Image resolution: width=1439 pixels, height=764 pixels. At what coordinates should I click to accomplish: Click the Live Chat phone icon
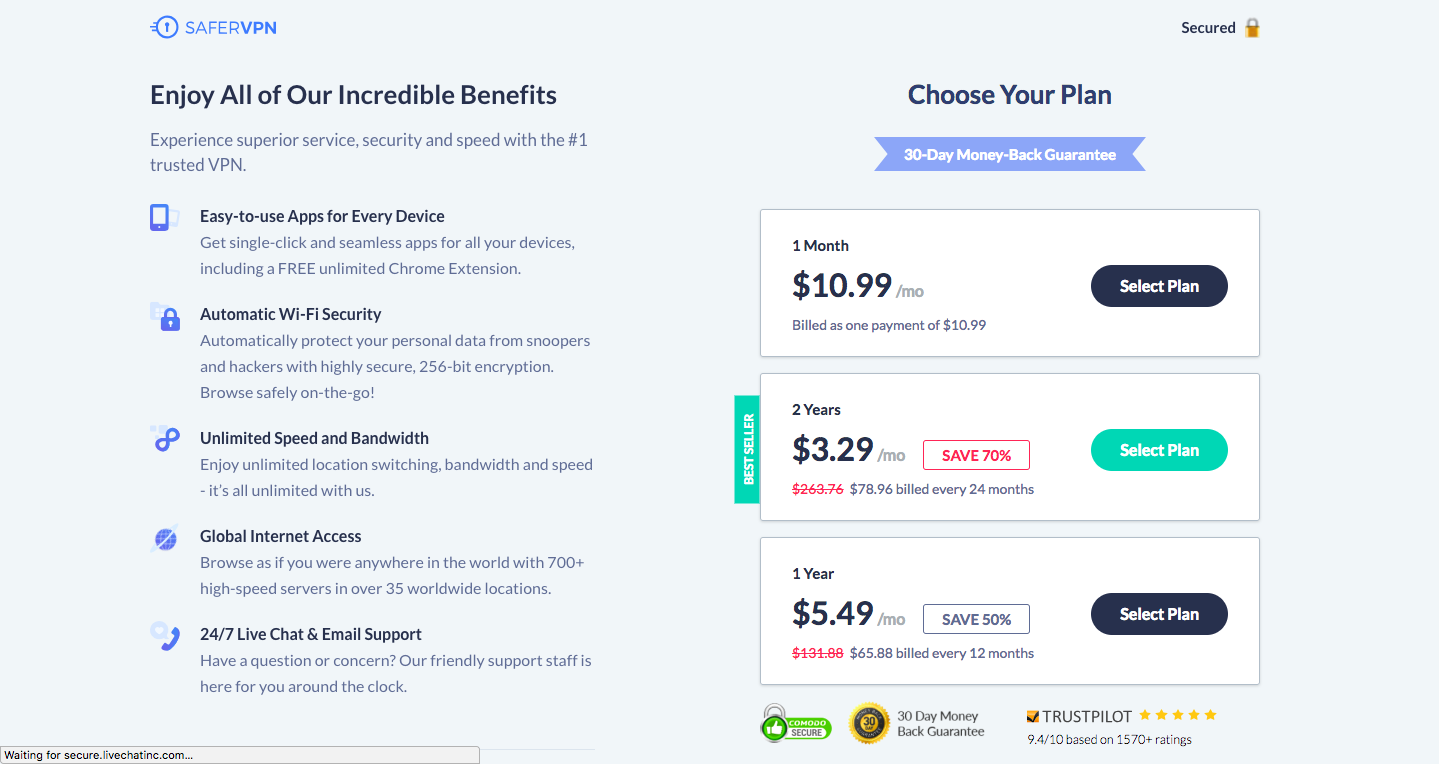[x=164, y=636]
